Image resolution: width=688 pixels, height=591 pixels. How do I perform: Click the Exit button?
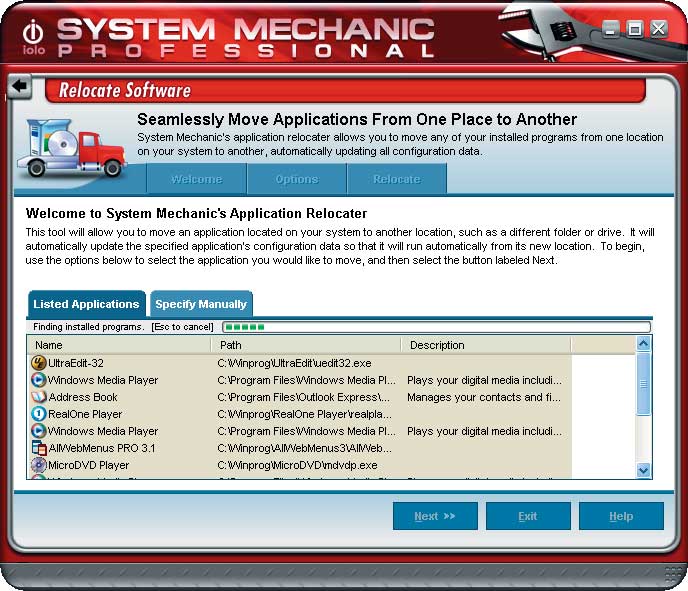[528, 516]
